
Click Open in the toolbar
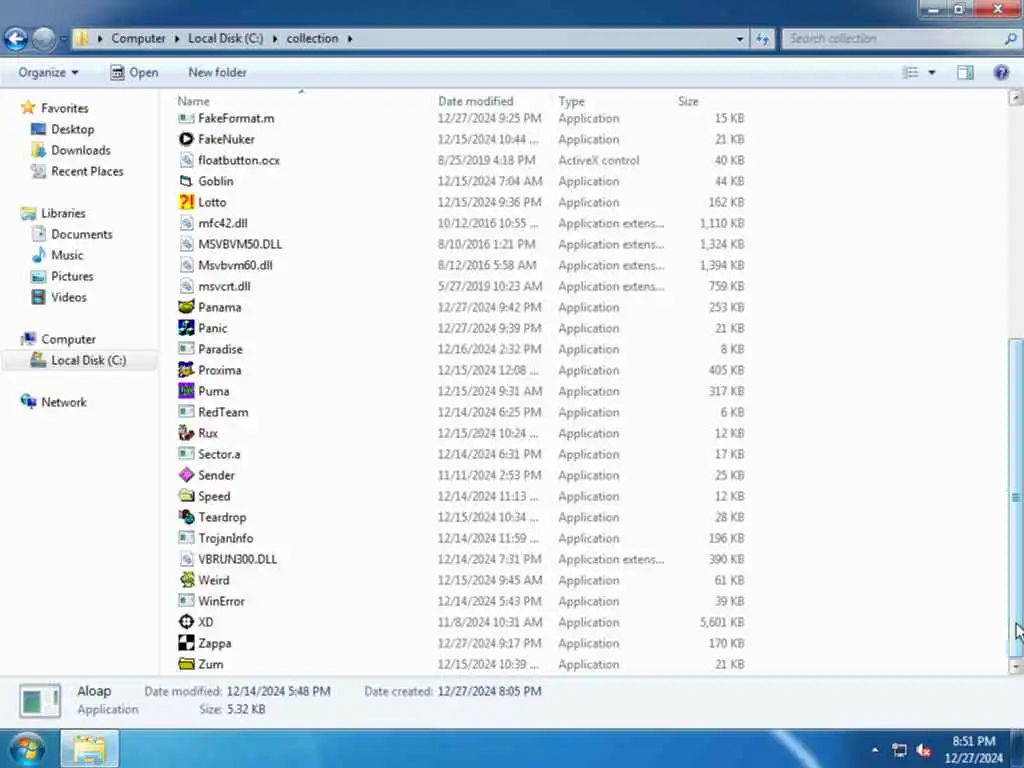tap(135, 72)
